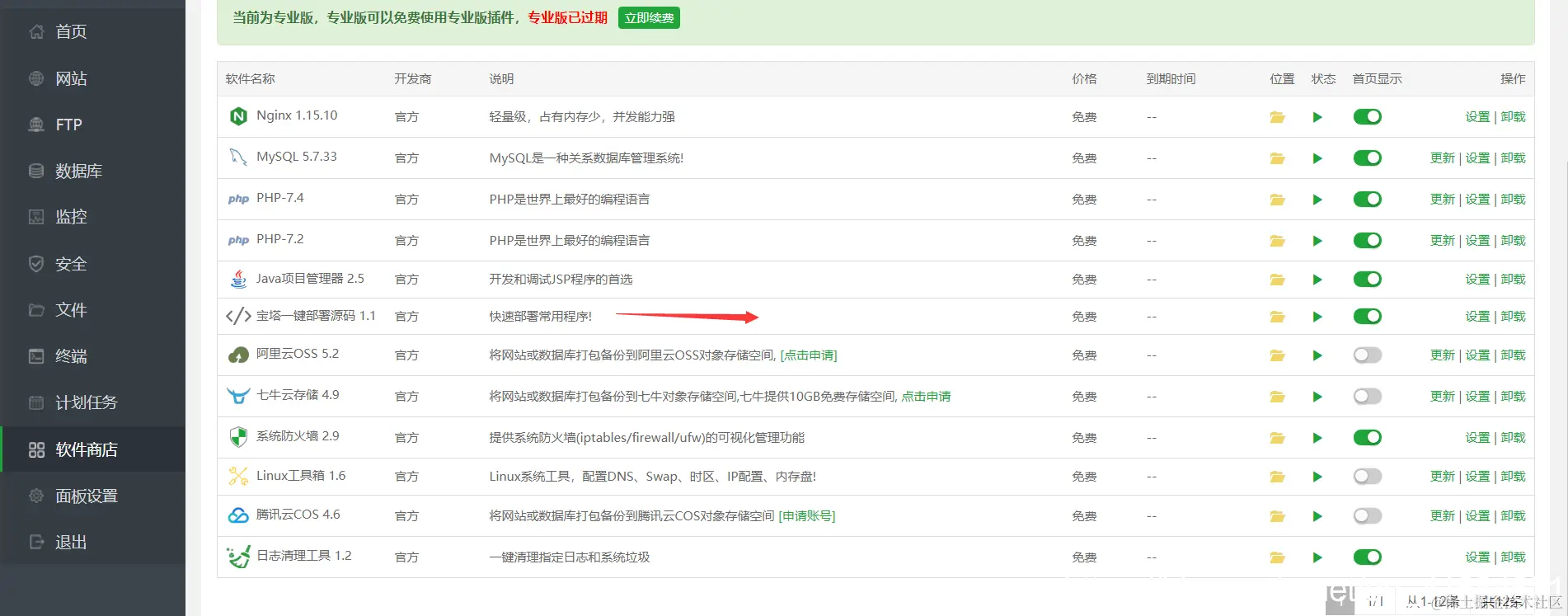Open the folder icon for Nginx 1.15.10
The width and height of the screenshot is (1568, 616).
tap(1277, 117)
